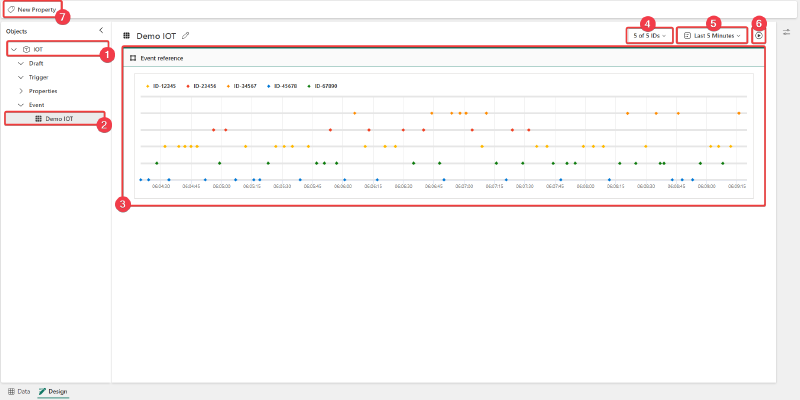Viewport: 800px width, 400px height.
Task: Switch to the Design tab
Action: tap(53, 392)
